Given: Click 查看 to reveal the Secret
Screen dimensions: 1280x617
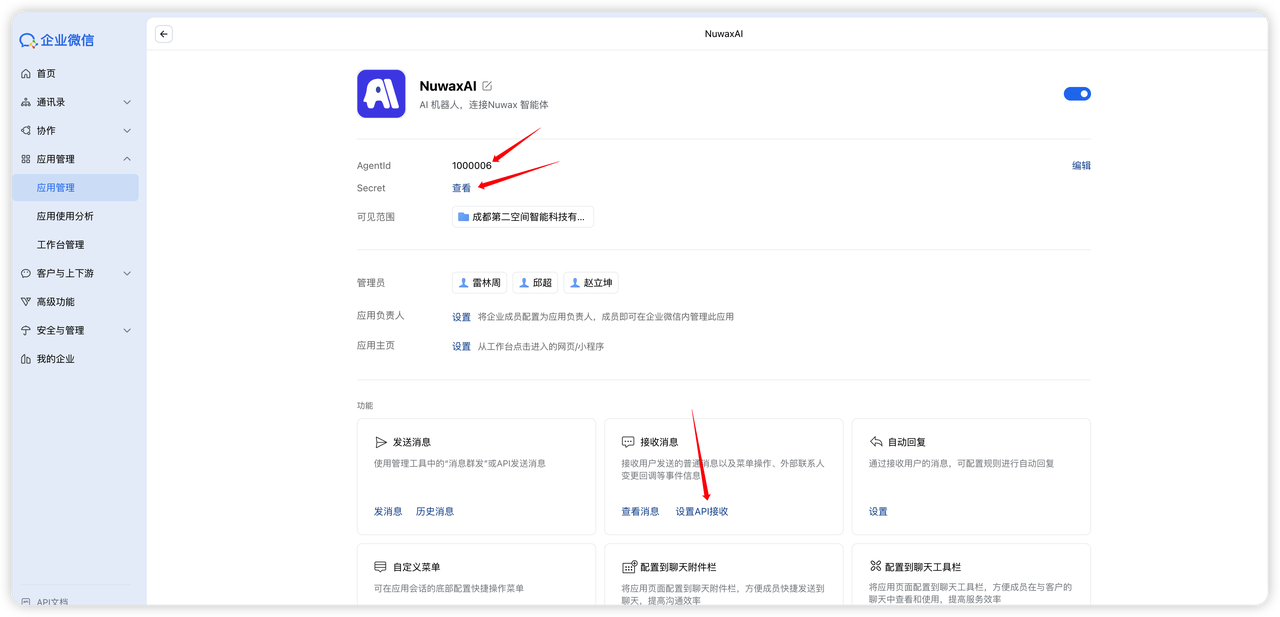Looking at the screenshot, I should [x=461, y=188].
